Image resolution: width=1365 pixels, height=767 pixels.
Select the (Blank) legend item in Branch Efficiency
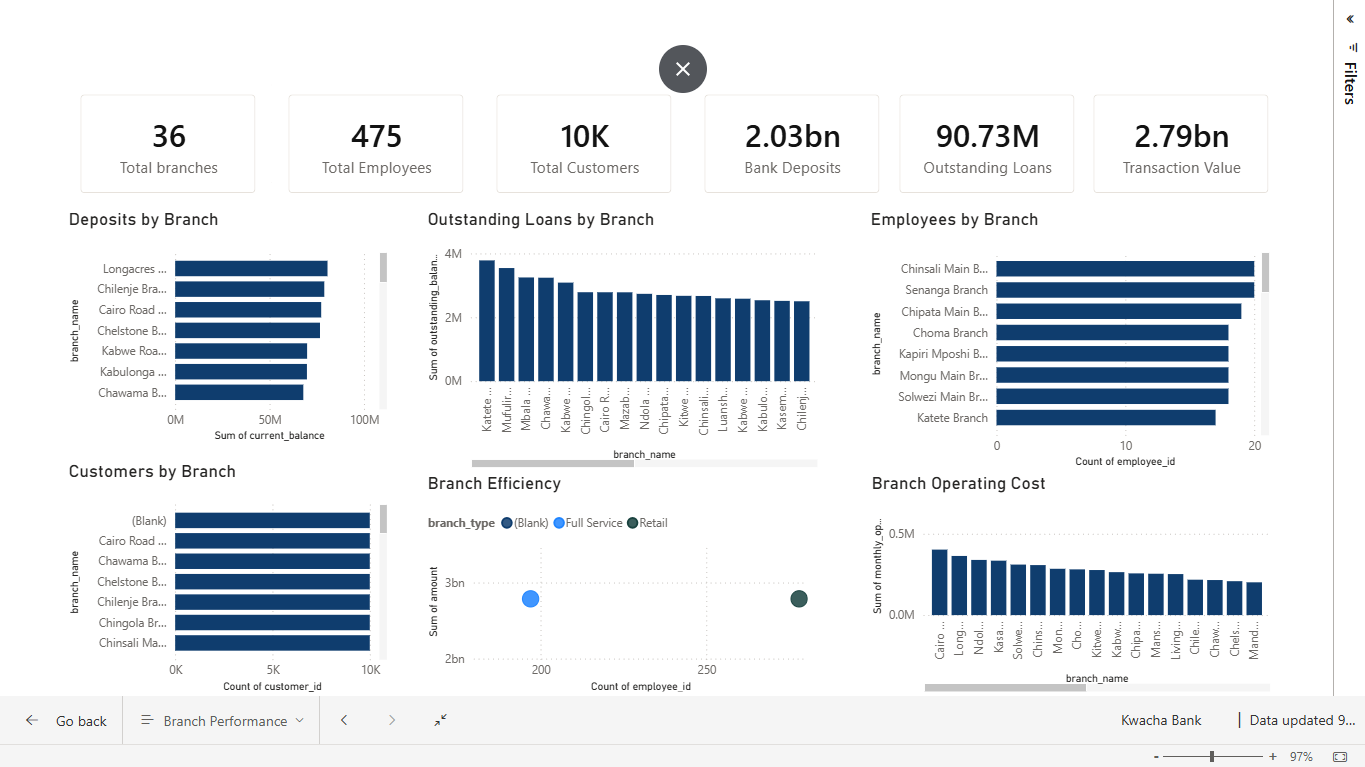525,523
